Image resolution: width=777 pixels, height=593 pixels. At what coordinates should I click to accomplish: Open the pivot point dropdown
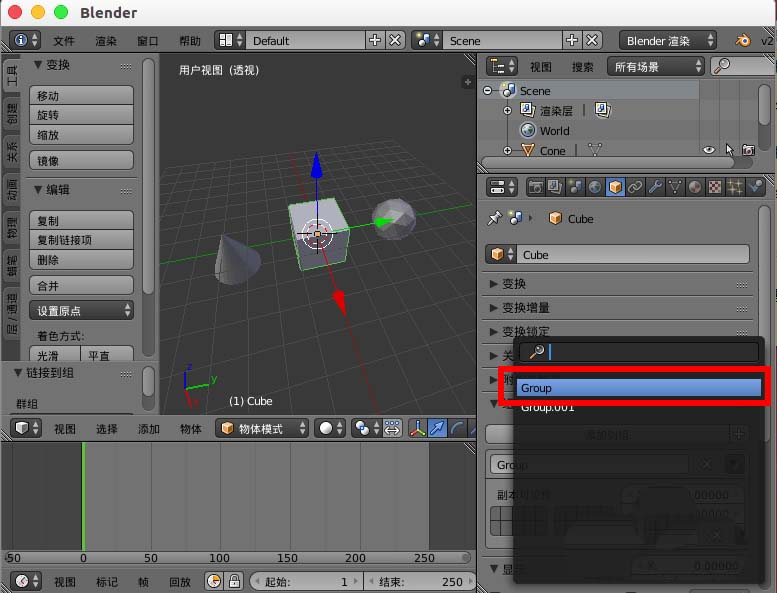coord(367,429)
